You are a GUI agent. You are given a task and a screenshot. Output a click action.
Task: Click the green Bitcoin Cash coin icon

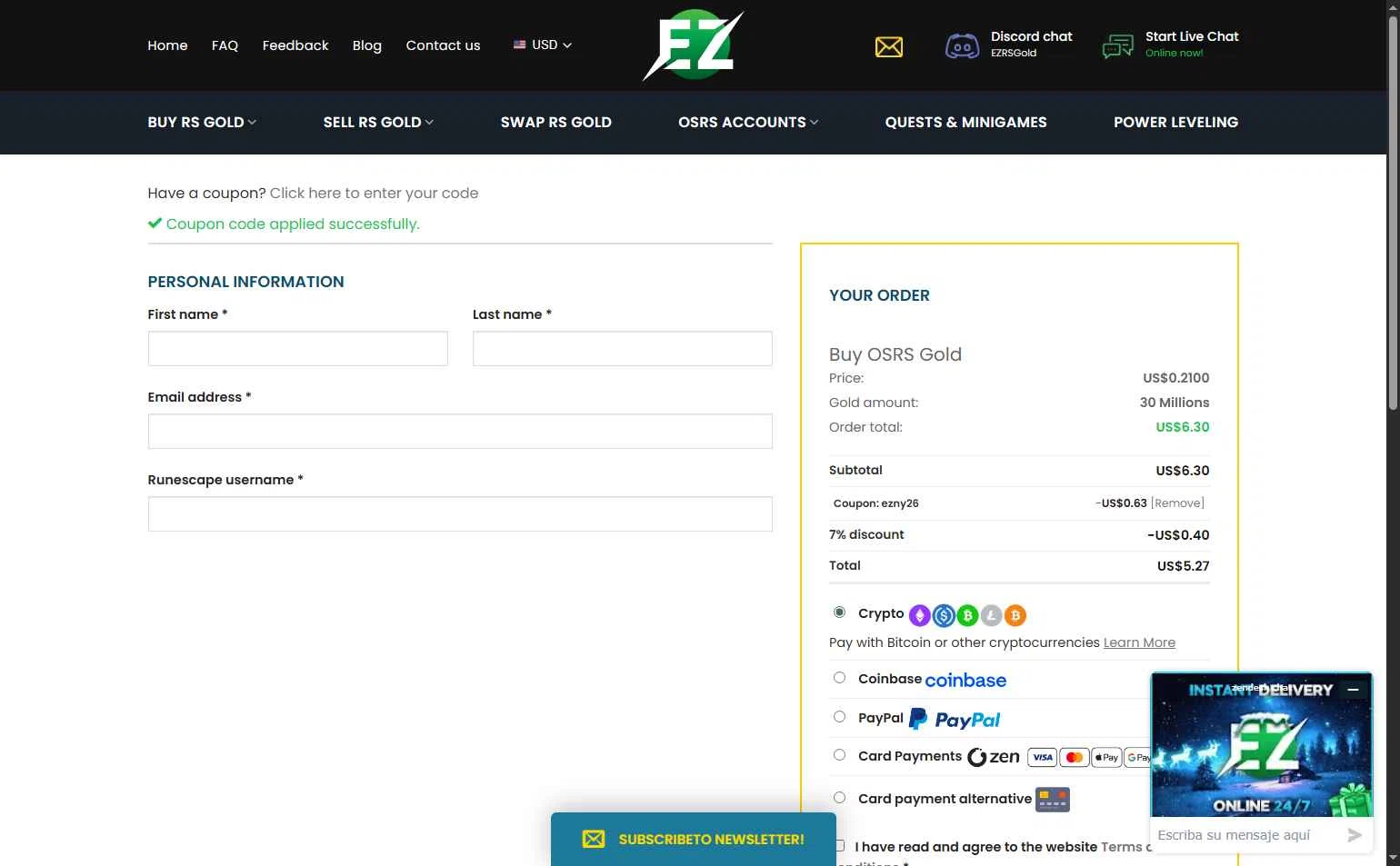(x=967, y=616)
